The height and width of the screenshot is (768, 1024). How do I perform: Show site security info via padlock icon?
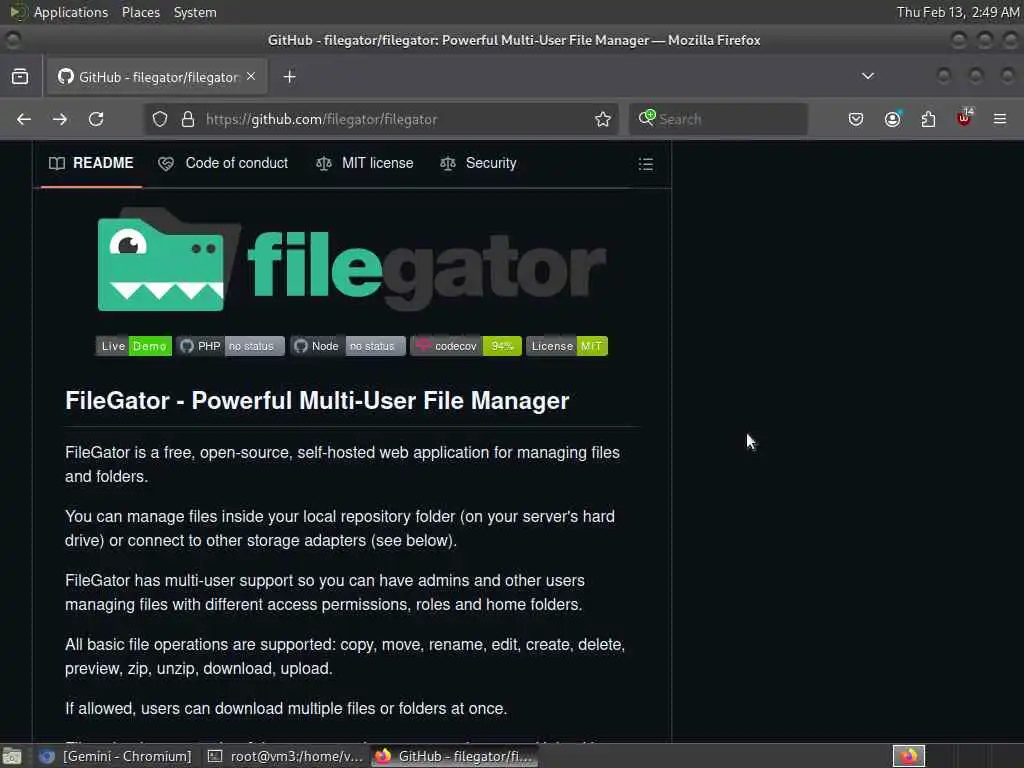tap(188, 119)
